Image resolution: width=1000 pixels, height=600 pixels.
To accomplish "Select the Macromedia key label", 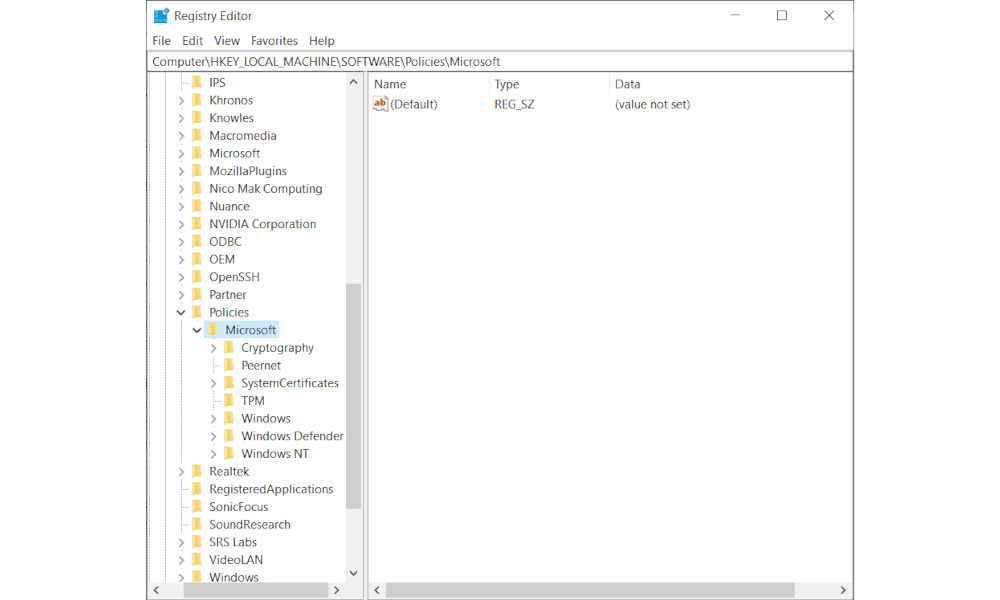I will pyautogui.click(x=242, y=136).
